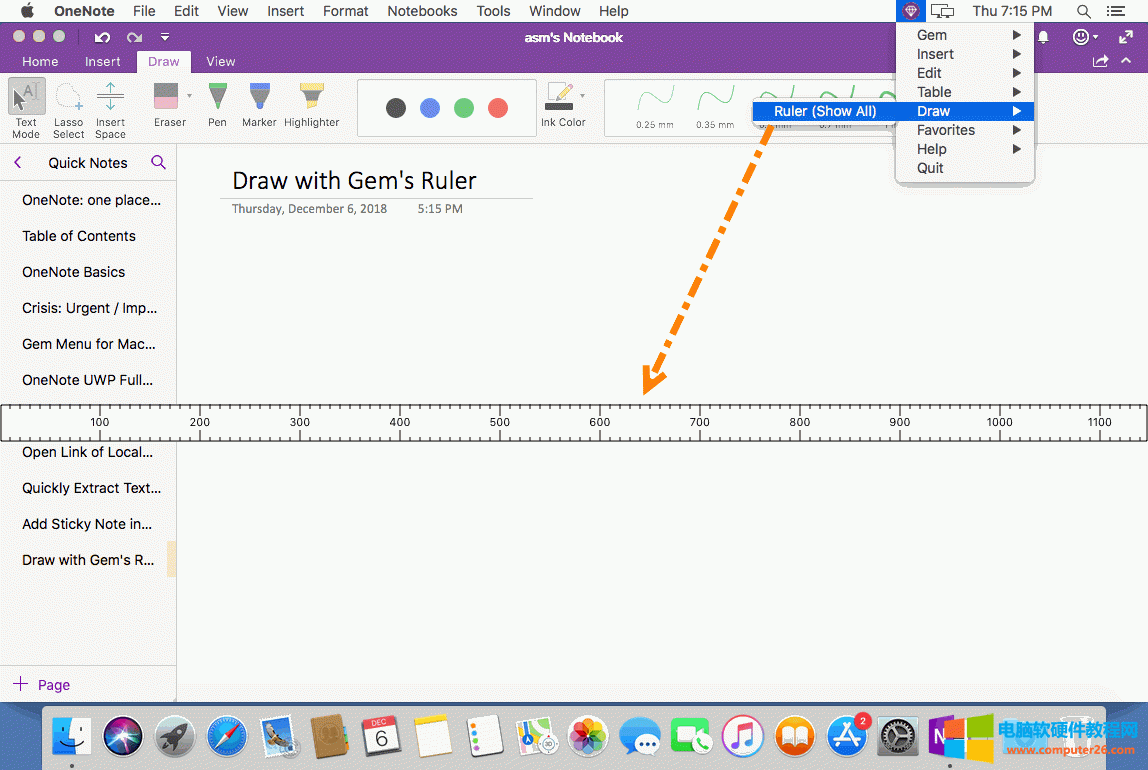Click Ruler (Show All) menu entry

[x=824, y=111]
